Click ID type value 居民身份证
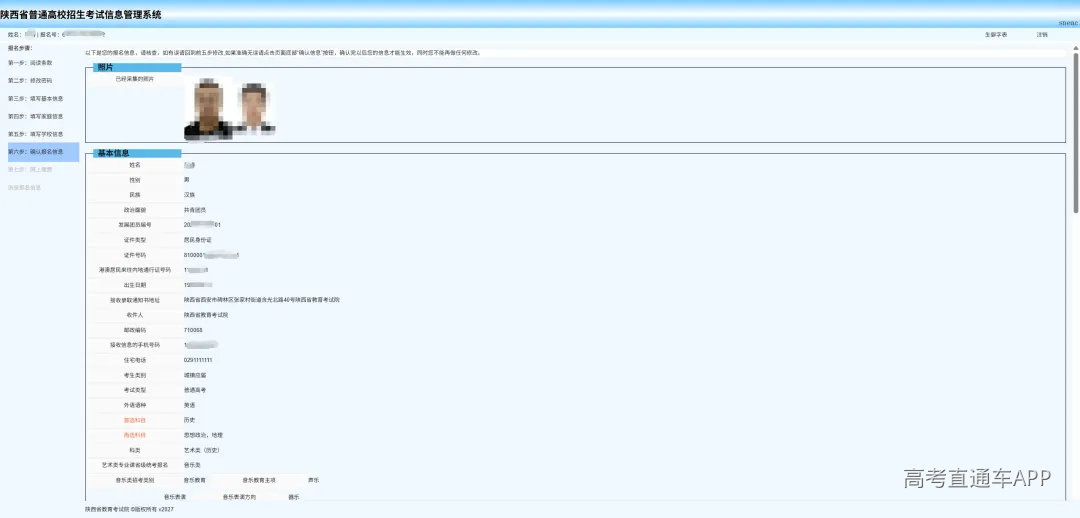Screen dimensions: 1080x518 [x=198, y=240]
